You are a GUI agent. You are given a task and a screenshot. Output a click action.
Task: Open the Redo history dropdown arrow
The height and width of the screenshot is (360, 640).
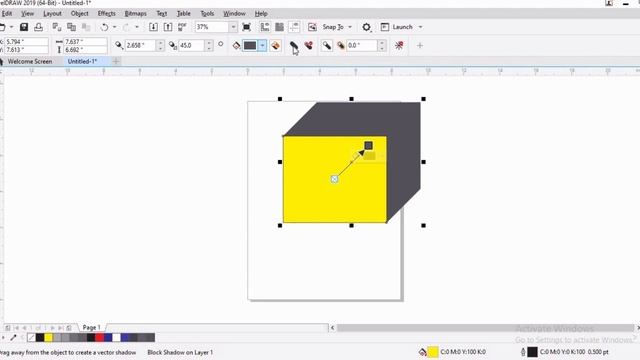137,27
